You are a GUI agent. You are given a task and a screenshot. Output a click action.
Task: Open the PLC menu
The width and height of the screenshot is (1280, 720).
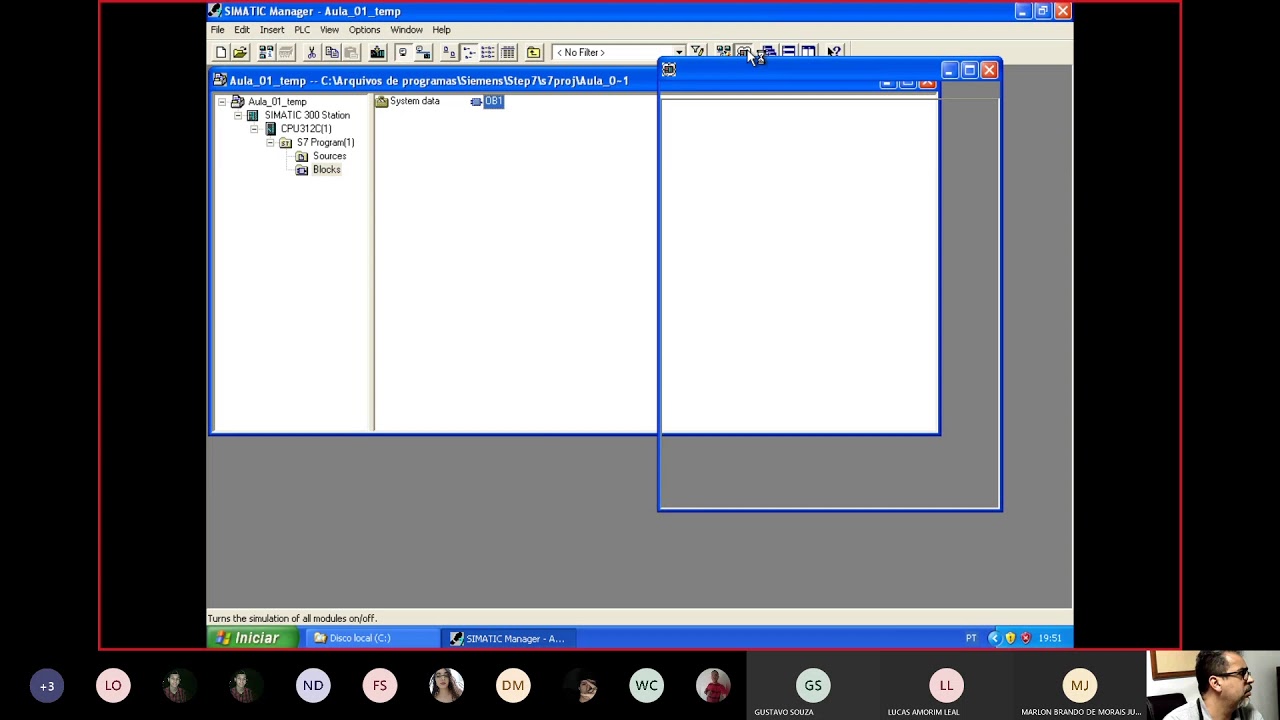(302, 30)
